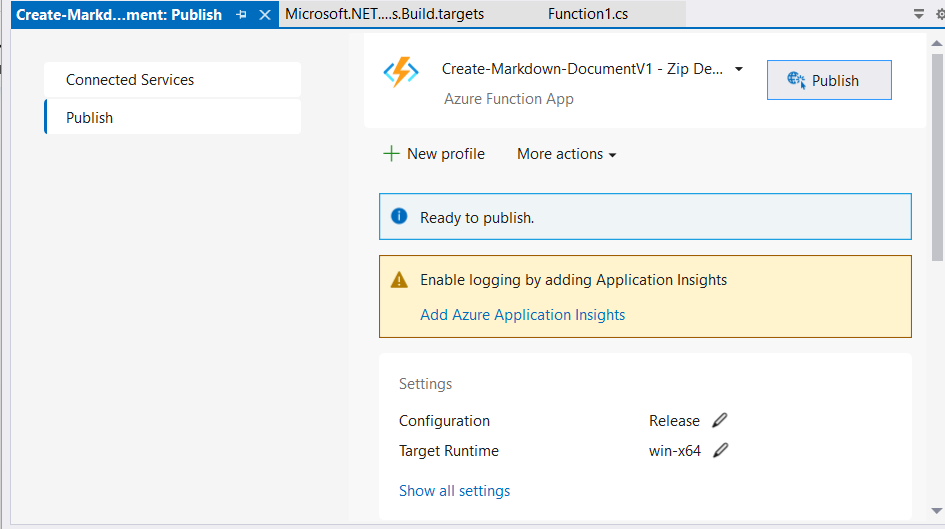Edit the Configuration setting with the pencil icon
The image size is (945, 529).
[720, 420]
